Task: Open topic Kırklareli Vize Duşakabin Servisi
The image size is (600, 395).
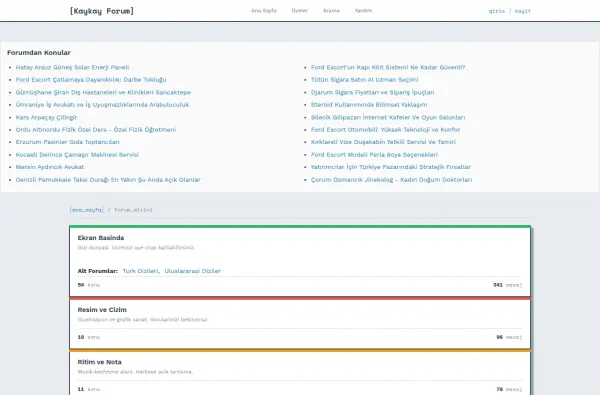Action: tap(383, 142)
